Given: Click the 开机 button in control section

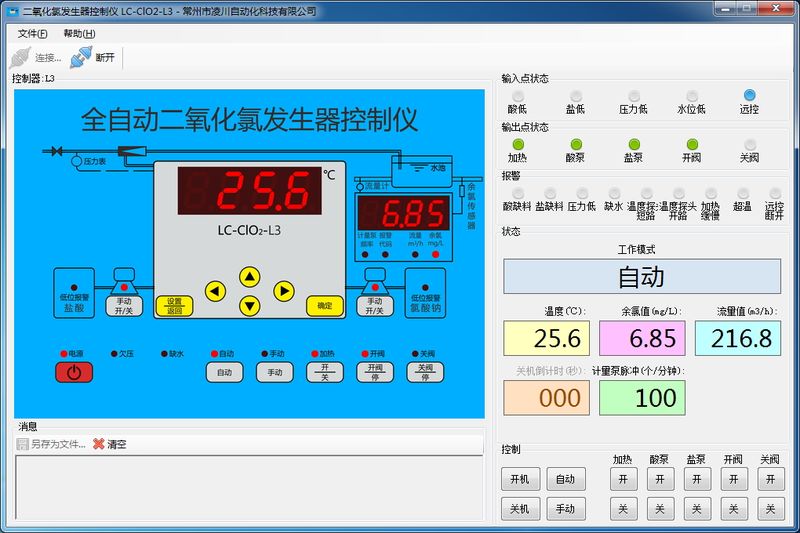Looking at the screenshot, I should (x=520, y=480).
